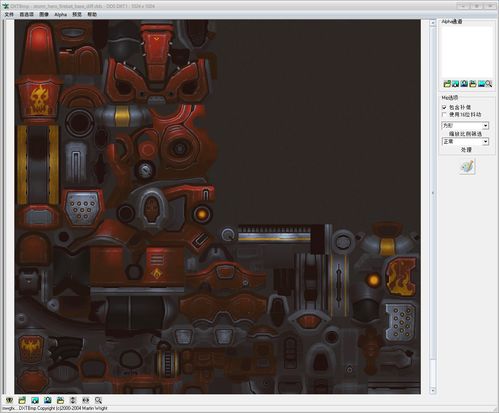Toggle the 包含补偿 checkbox in Mip options

(444, 107)
